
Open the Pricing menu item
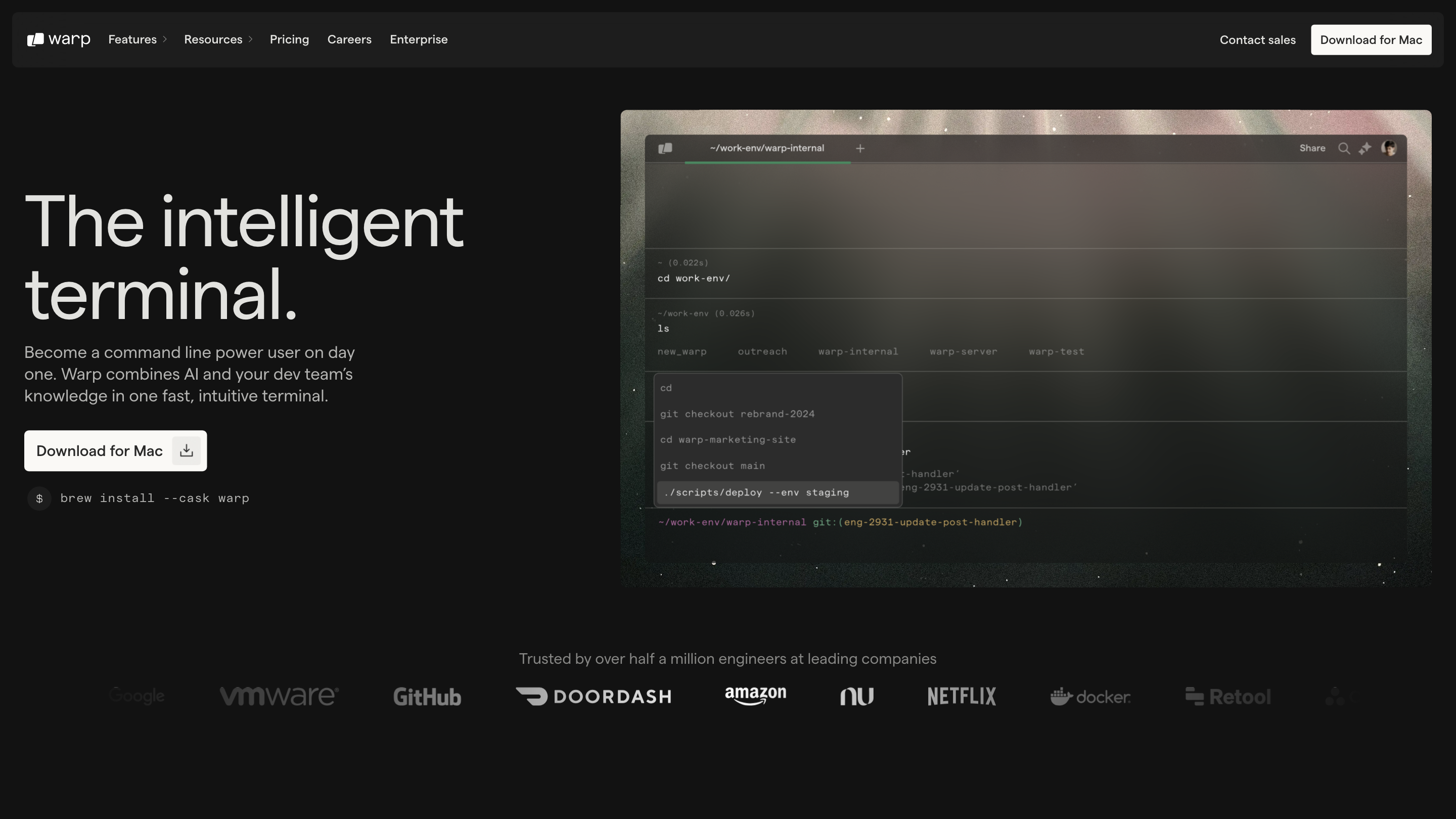tap(289, 39)
